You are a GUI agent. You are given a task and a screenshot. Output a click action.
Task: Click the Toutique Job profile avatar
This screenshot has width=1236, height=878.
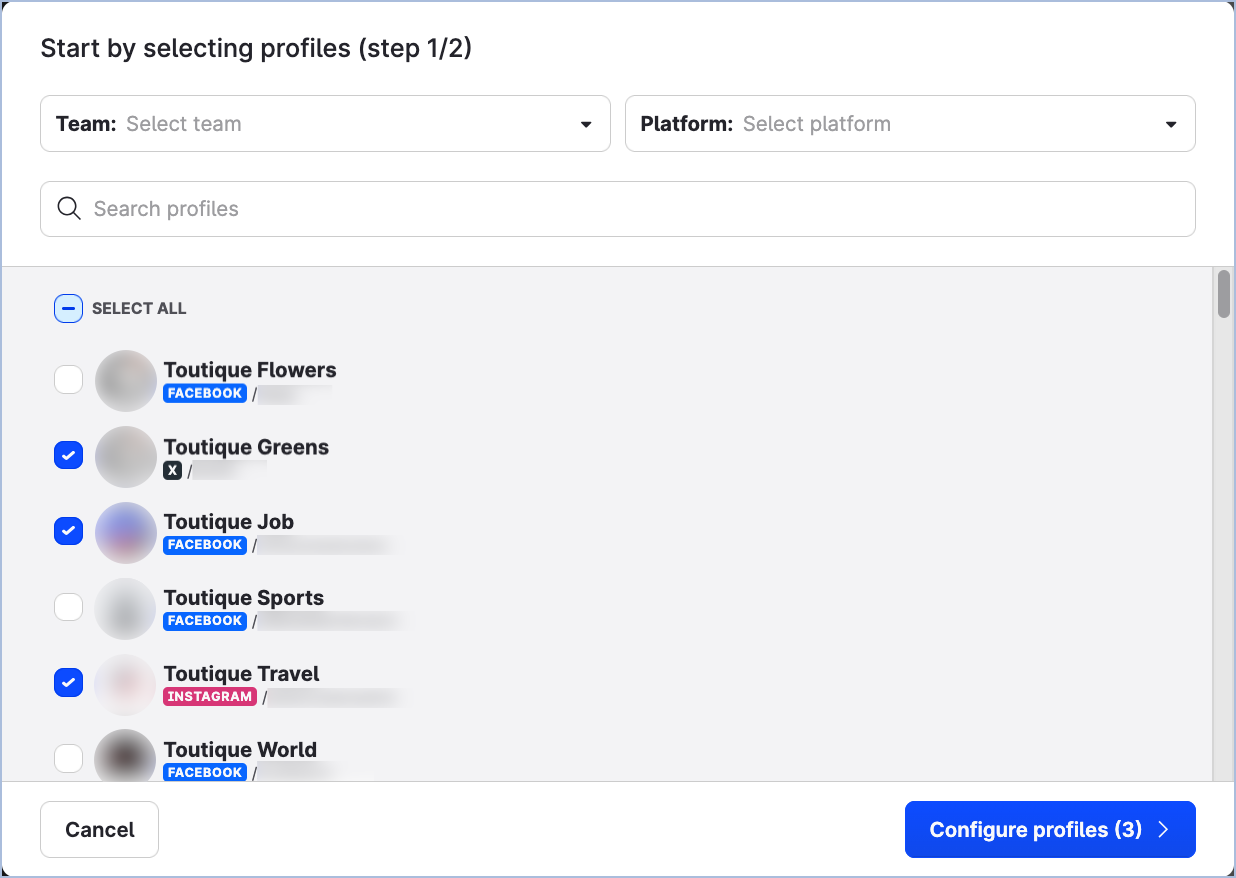click(126, 533)
